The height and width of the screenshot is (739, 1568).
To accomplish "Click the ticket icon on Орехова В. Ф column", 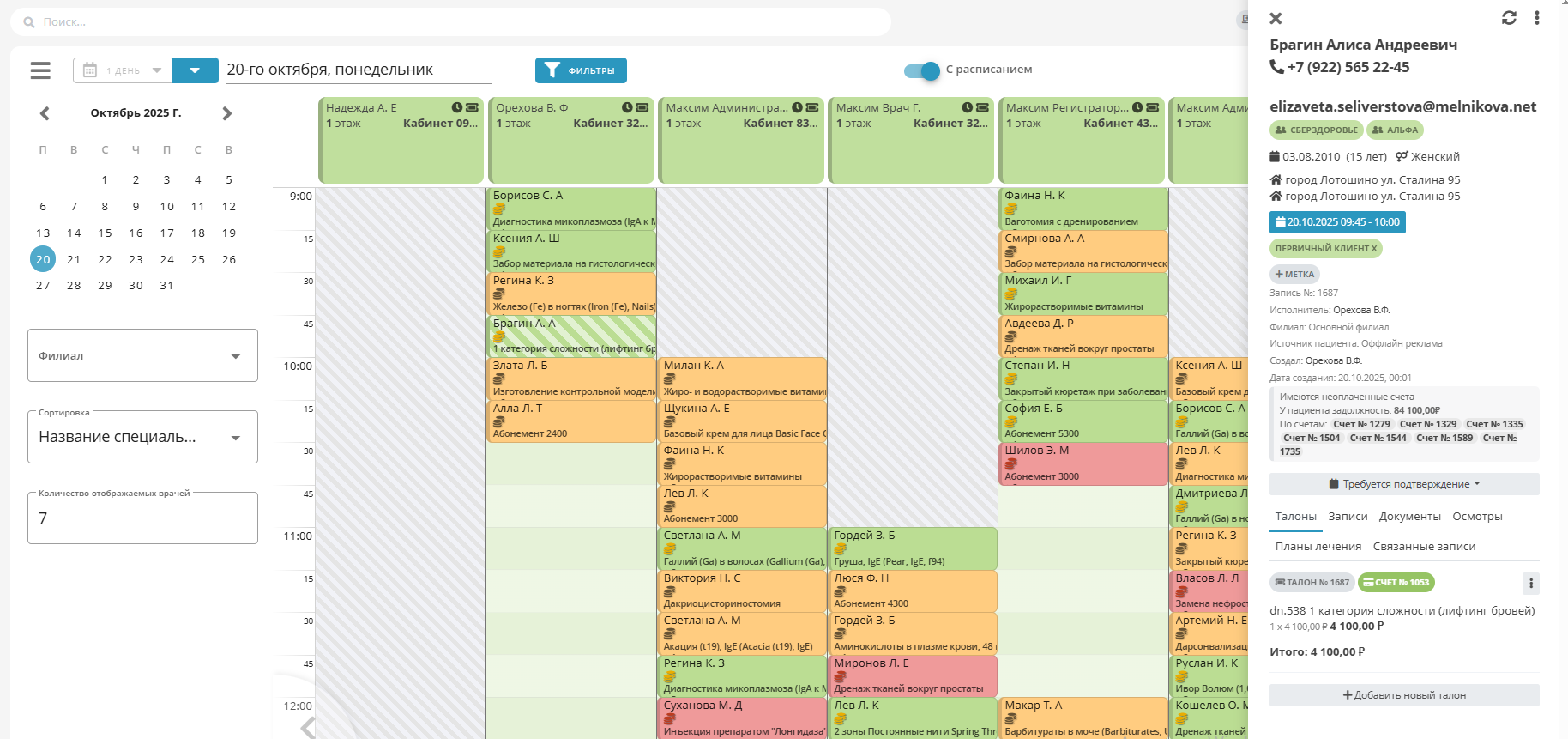I will click(x=642, y=107).
